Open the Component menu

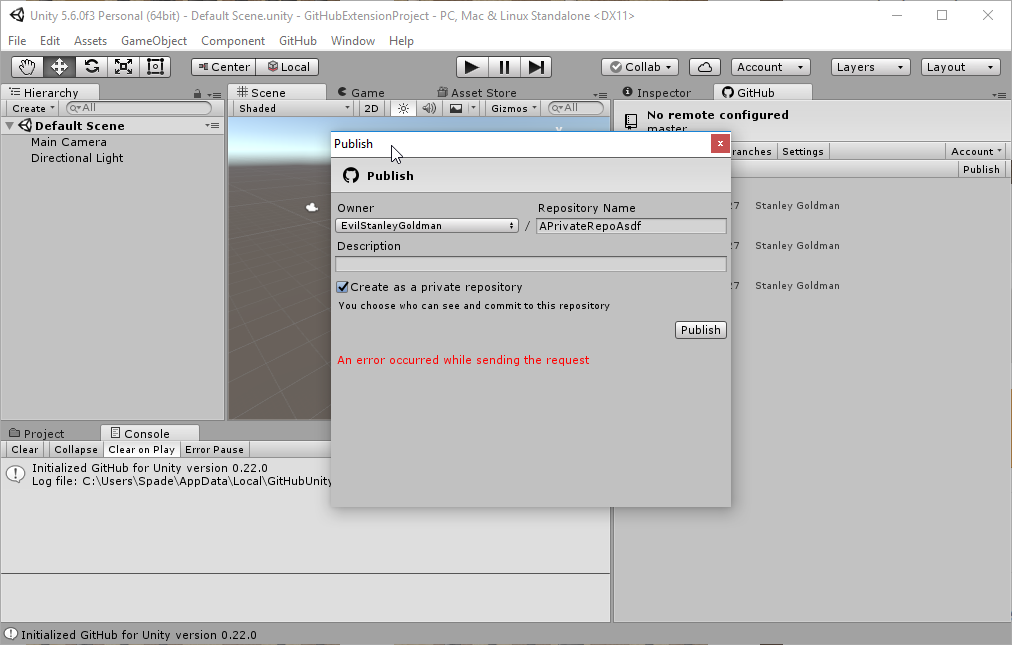click(x=232, y=41)
